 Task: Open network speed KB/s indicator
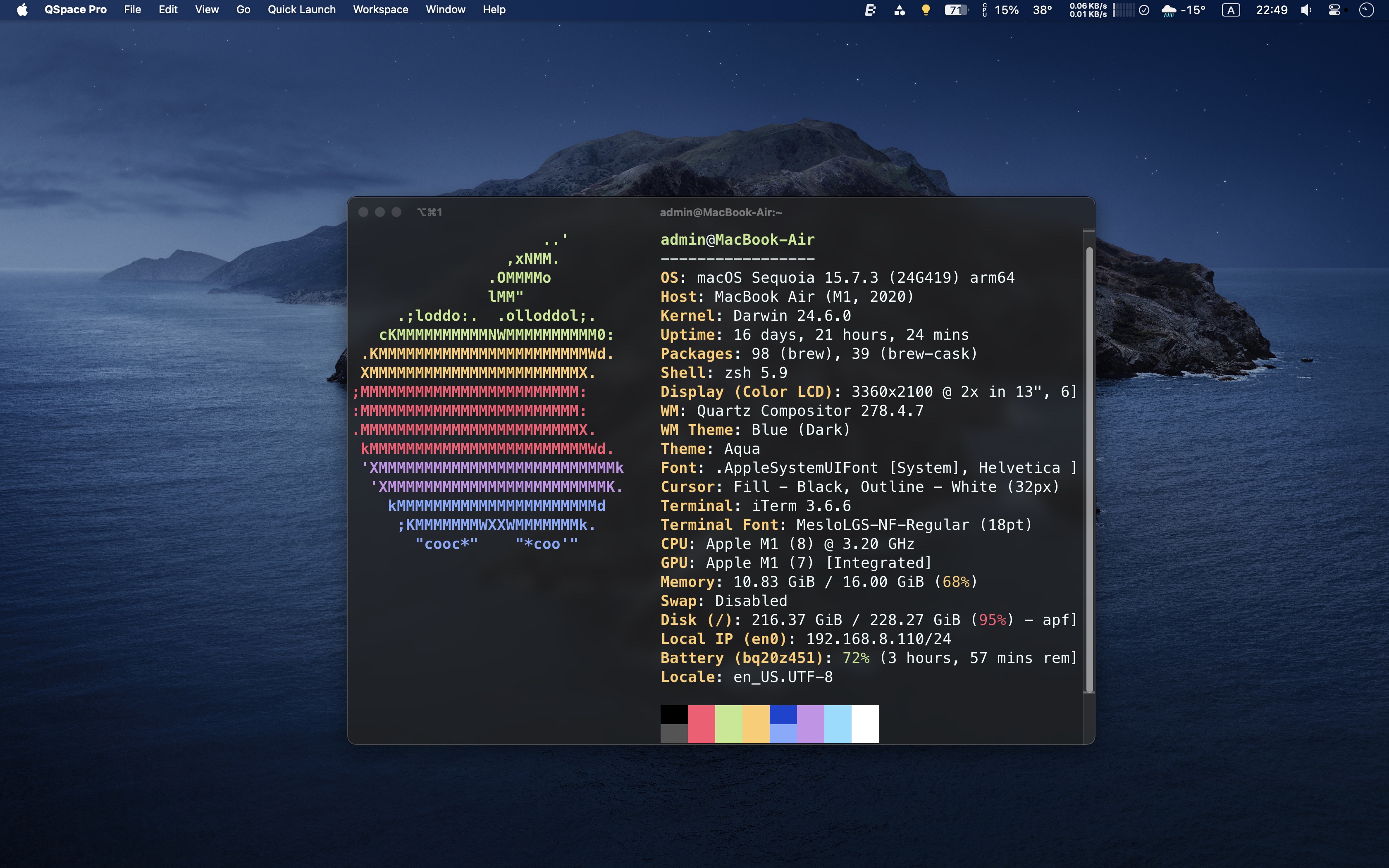coord(1088,10)
